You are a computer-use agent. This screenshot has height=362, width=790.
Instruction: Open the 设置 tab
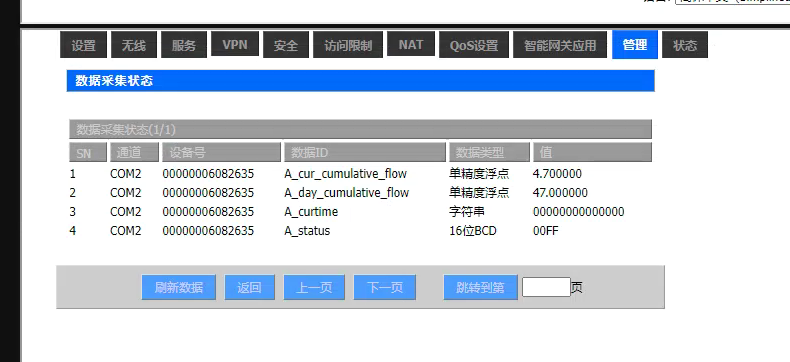pyautogui.click(x=84, y=45)
